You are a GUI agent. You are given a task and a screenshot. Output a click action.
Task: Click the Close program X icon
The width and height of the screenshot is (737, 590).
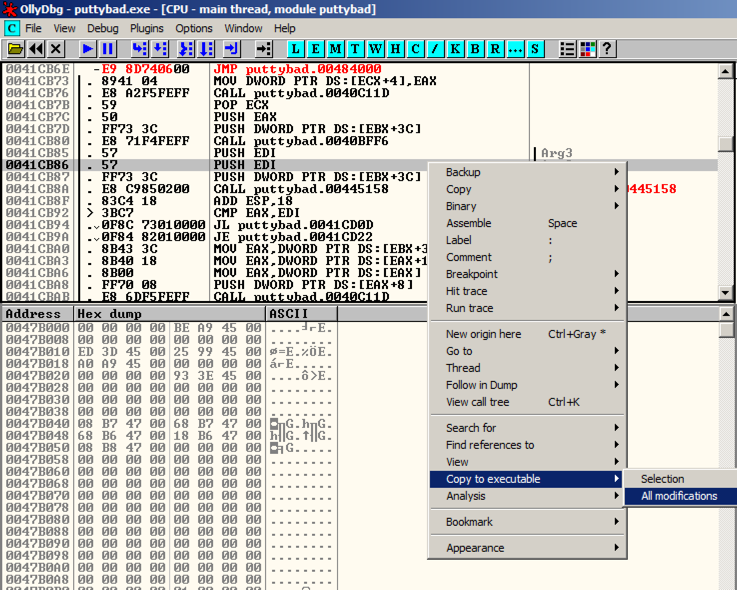pos(56,49)
